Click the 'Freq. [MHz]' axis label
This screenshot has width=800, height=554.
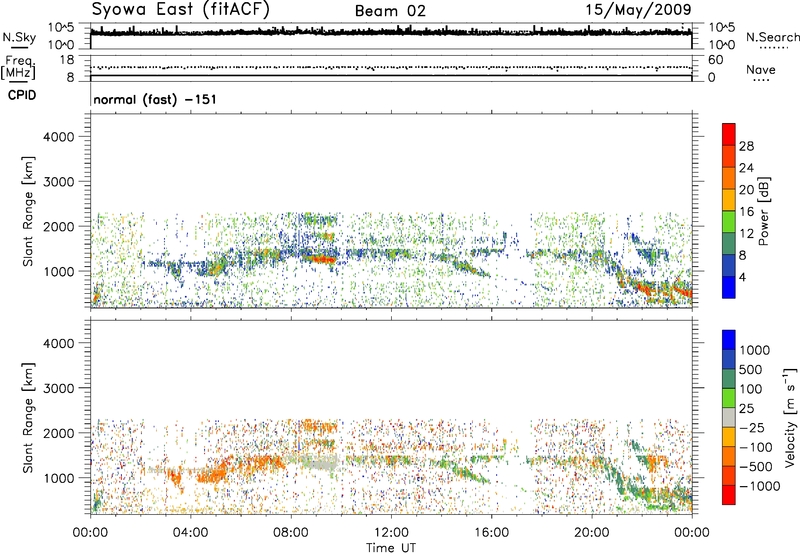click(18, 68)
